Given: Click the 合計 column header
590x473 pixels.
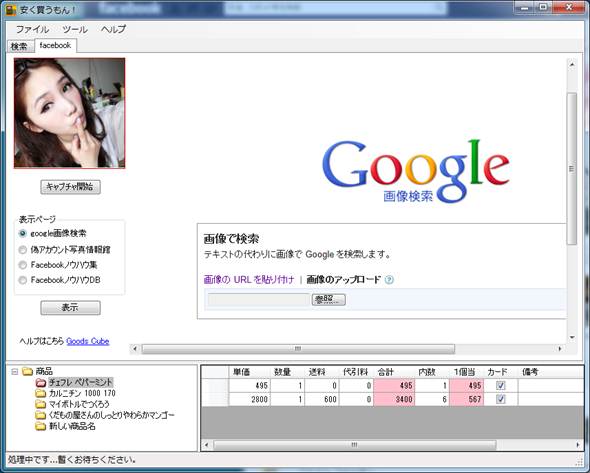Looking at the screenshot, I should click(394, 372).
